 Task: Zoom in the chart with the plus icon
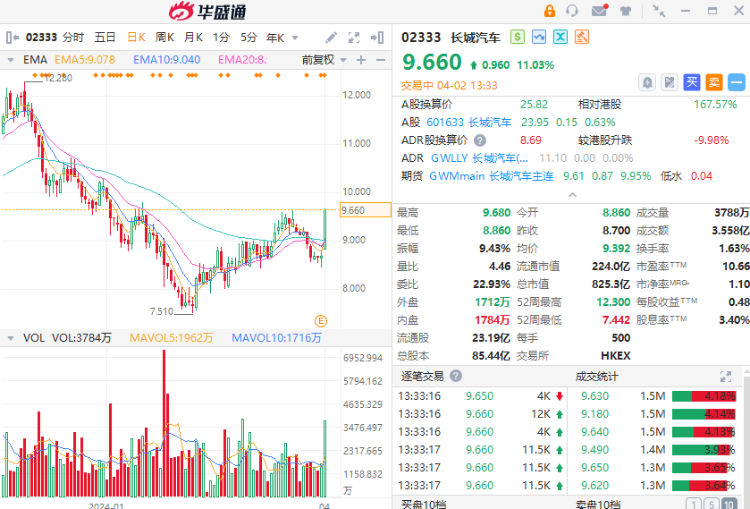pyautogui.click(x=361, y=60)
